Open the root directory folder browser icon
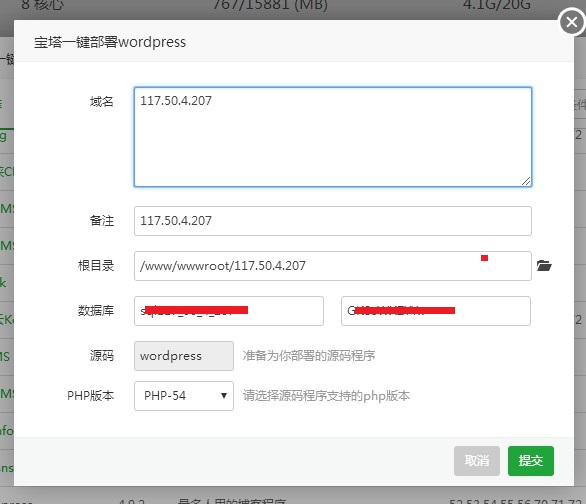The width and height of the screenshot is (586, 504). (x=544, y=266)
